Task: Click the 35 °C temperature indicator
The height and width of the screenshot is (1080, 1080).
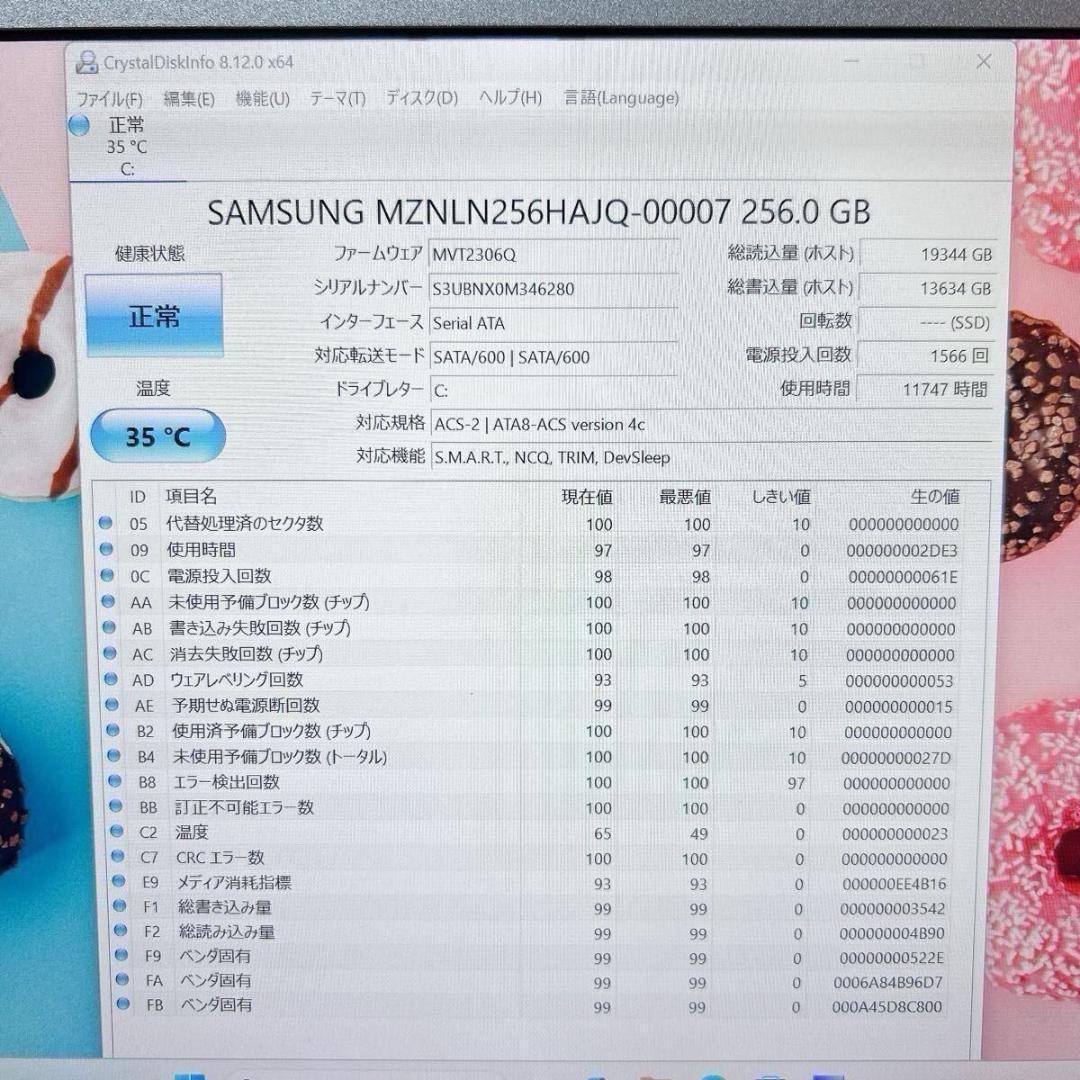Action: [x=156, y=436]
